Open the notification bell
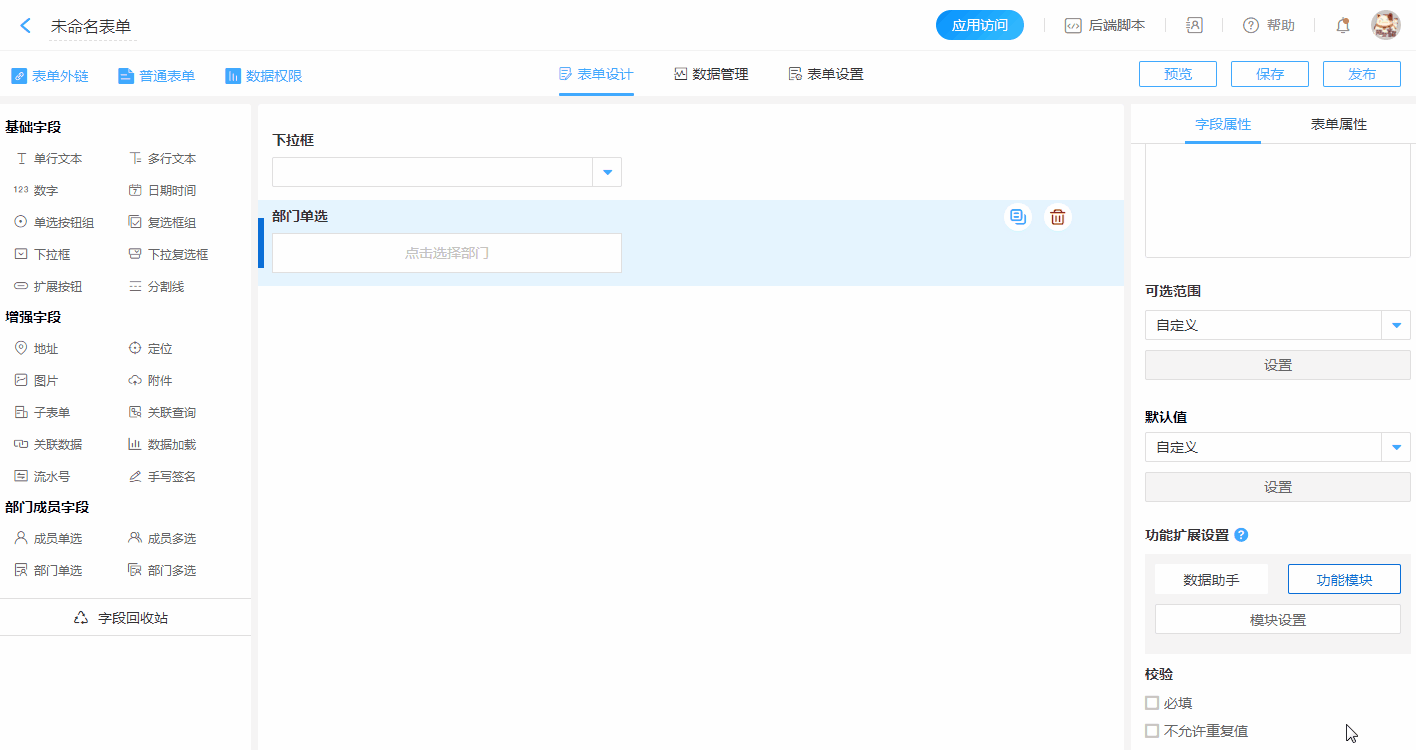This screenshot has height=750, width=1416. tap(1343, 26)
